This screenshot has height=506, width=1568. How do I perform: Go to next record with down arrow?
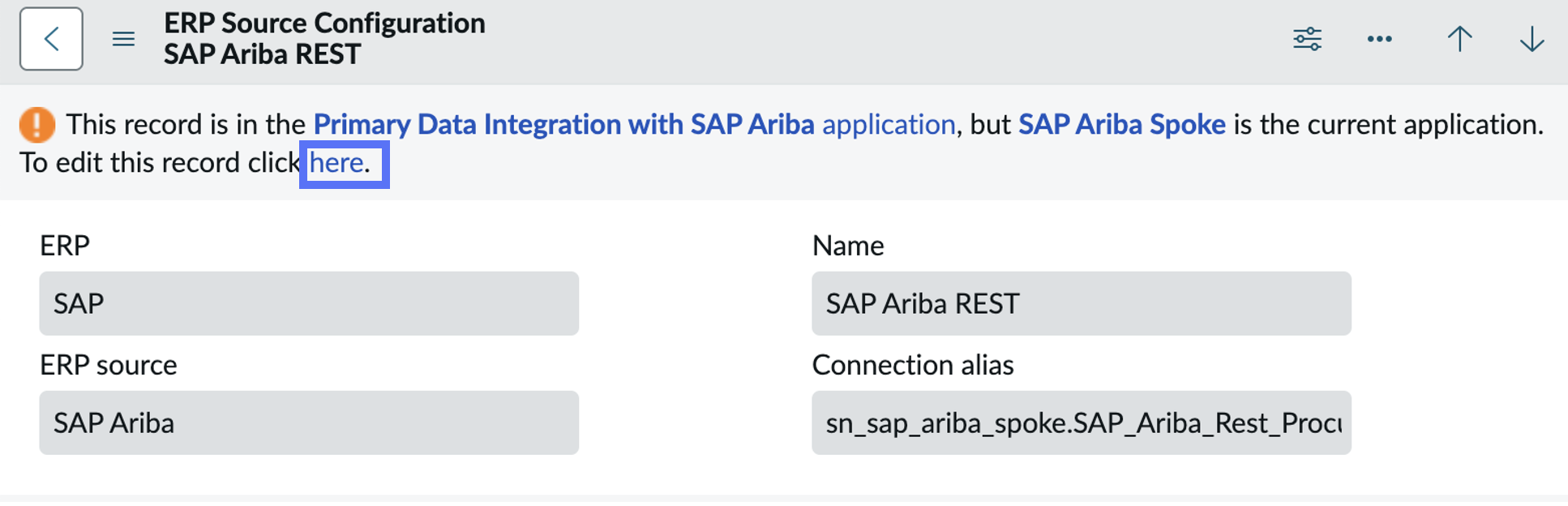pos(1532,39)
